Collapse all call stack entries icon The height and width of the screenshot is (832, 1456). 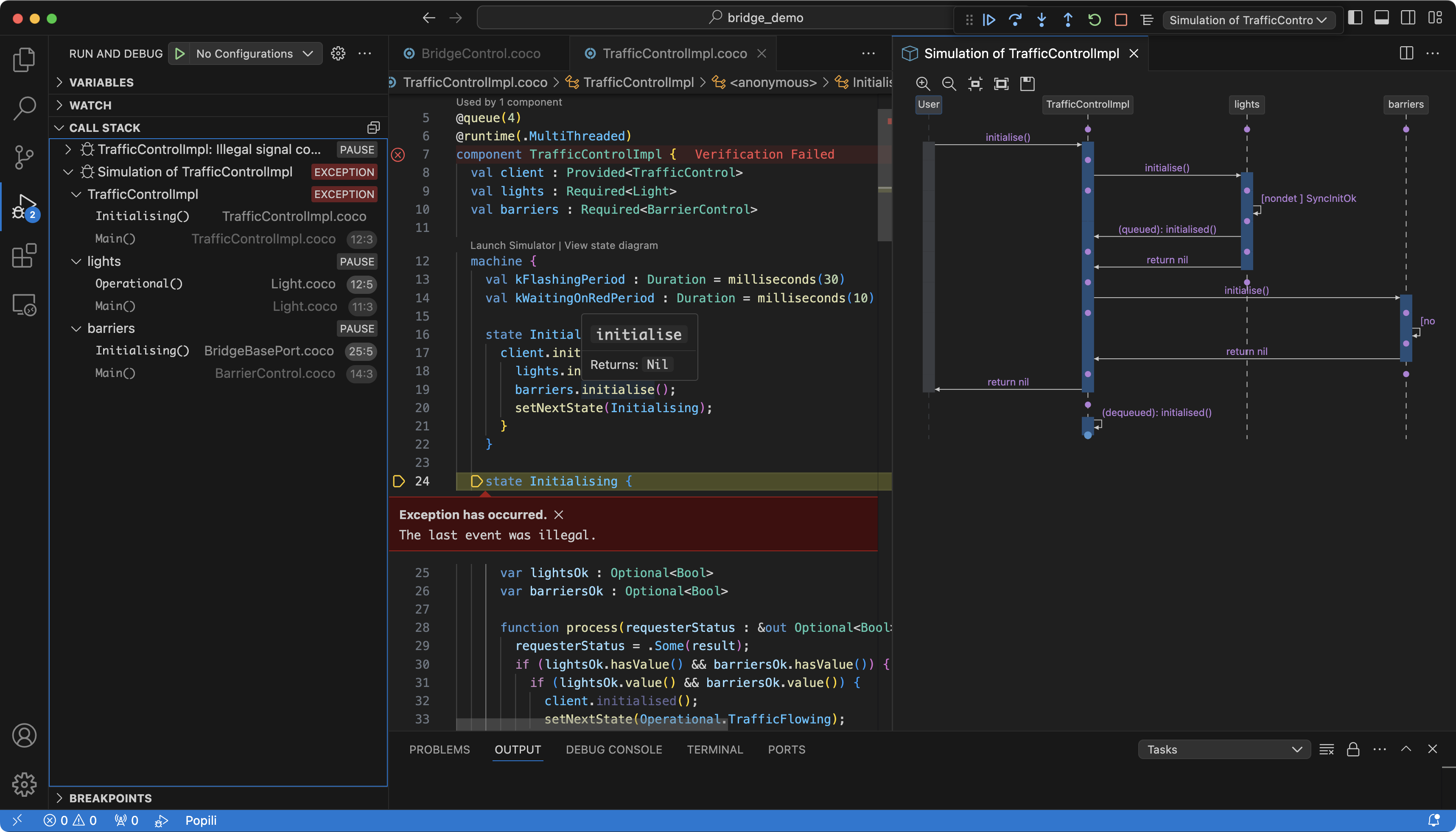373,127
